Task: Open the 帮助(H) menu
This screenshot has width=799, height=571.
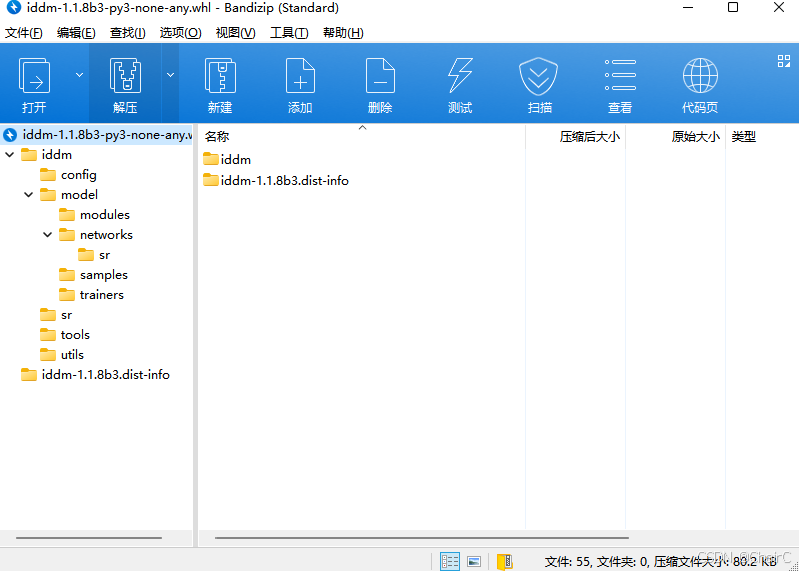Action: [343, 33]
